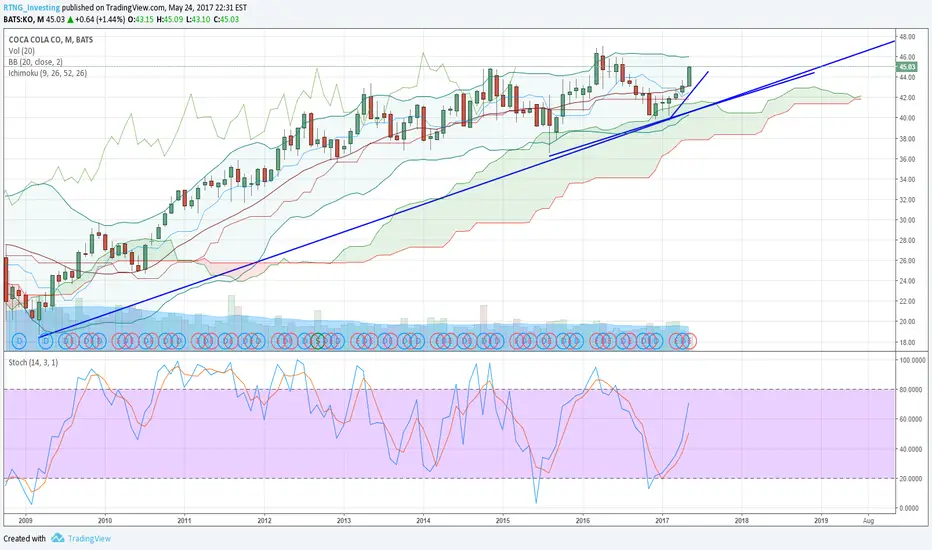Click the 20.0000 stochastic axis value

(x=912, y=479)
